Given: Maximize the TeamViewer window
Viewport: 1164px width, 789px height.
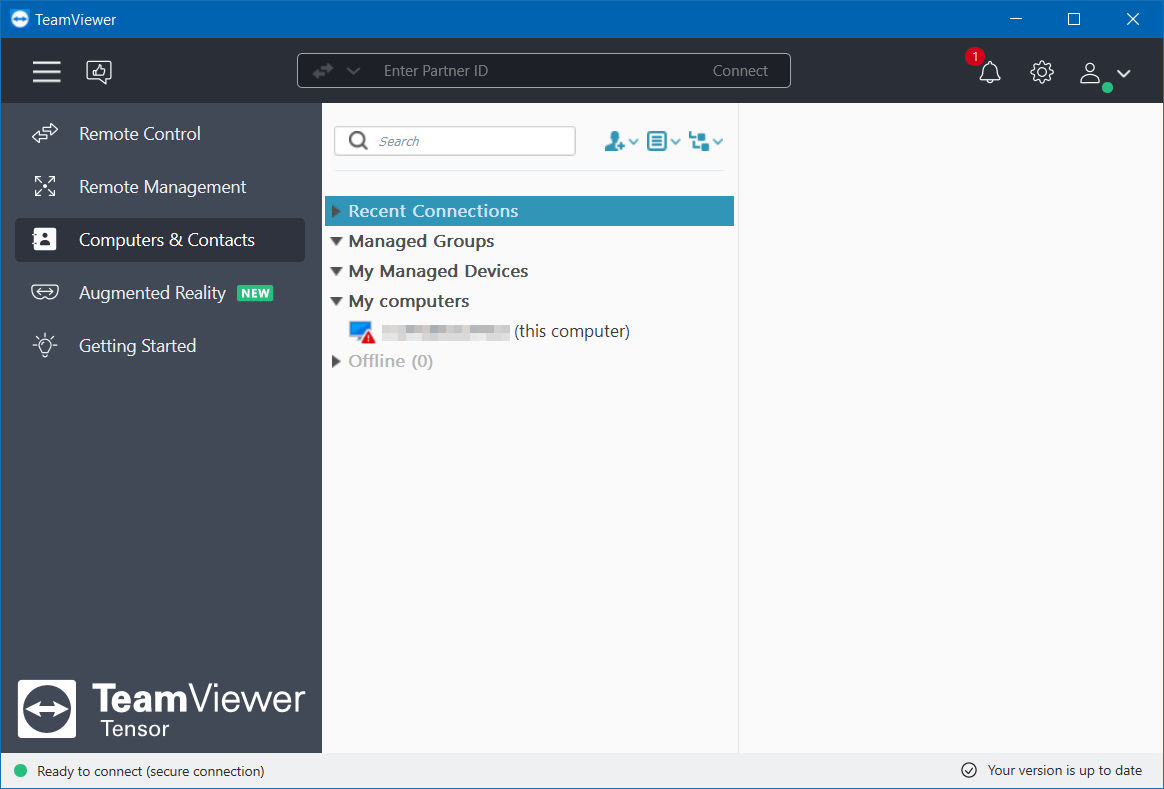Looking at the screenshot, I should pos(1073,19).
